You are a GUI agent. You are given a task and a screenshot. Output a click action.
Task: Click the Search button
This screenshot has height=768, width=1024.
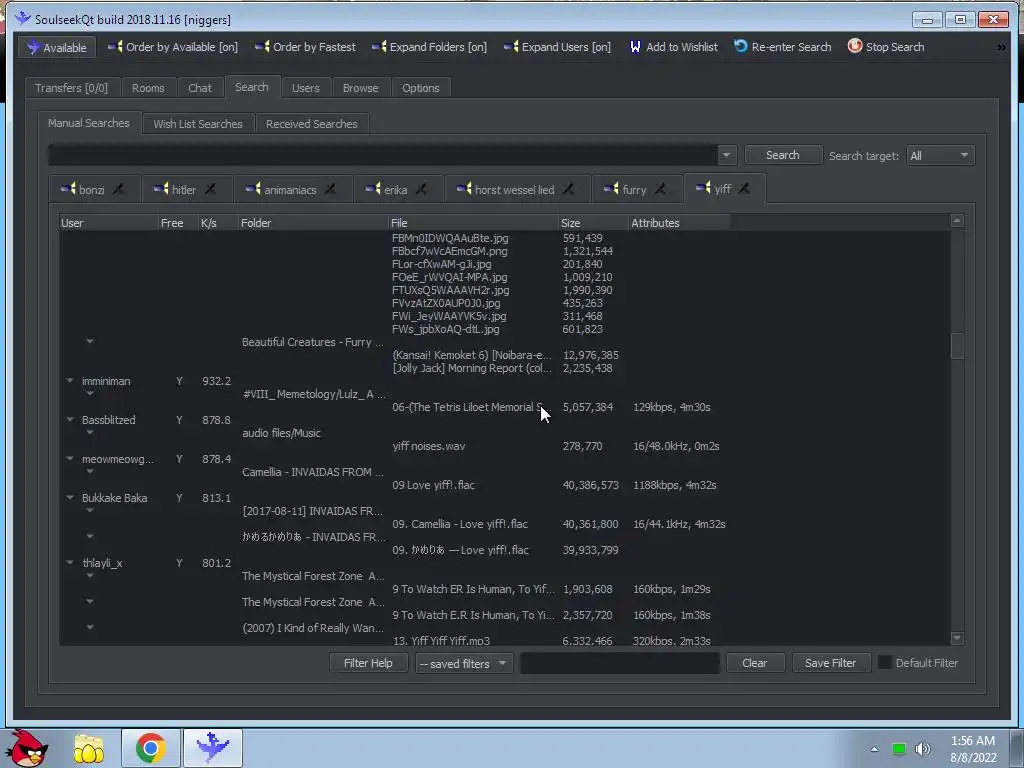[x=782, y=155]
